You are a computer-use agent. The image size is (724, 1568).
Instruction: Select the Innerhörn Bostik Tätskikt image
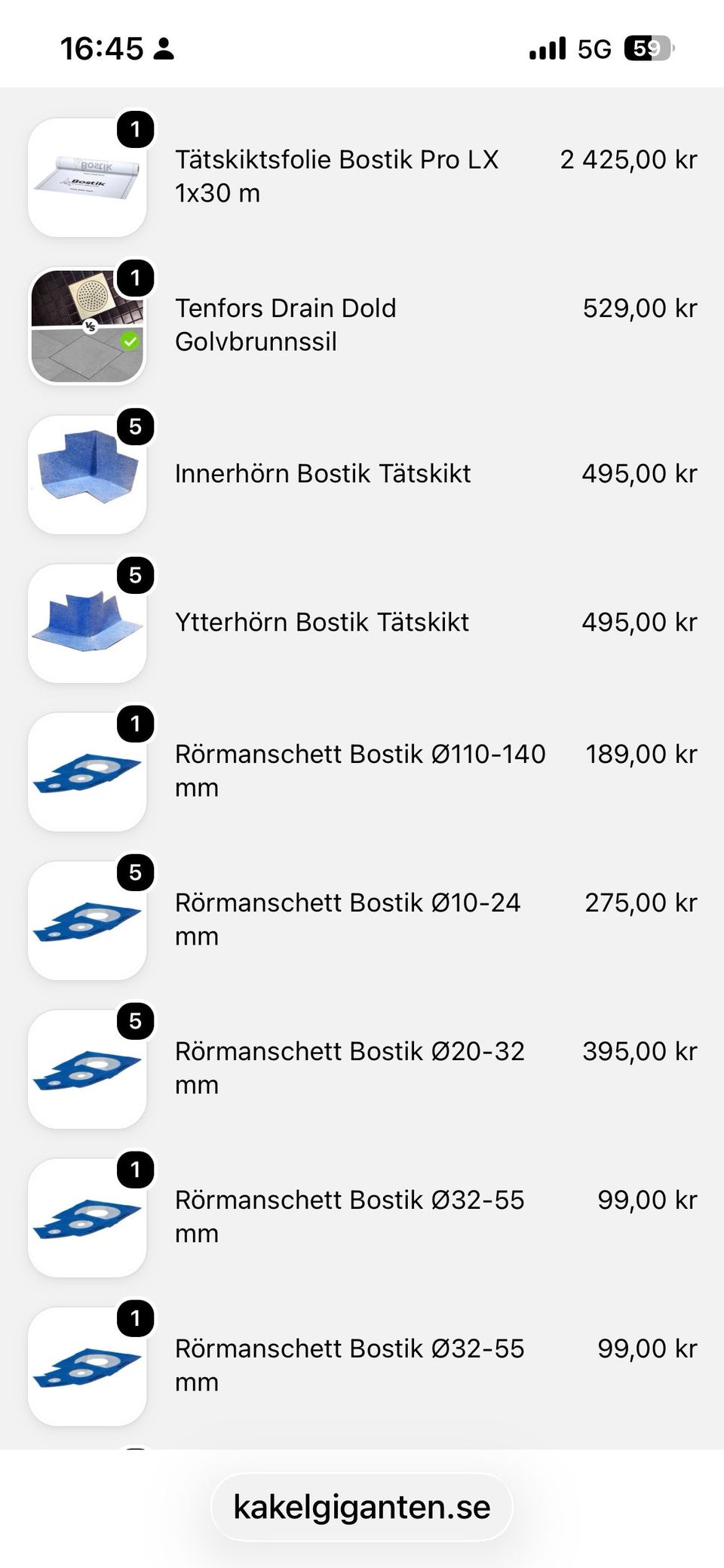coord(87,475)
